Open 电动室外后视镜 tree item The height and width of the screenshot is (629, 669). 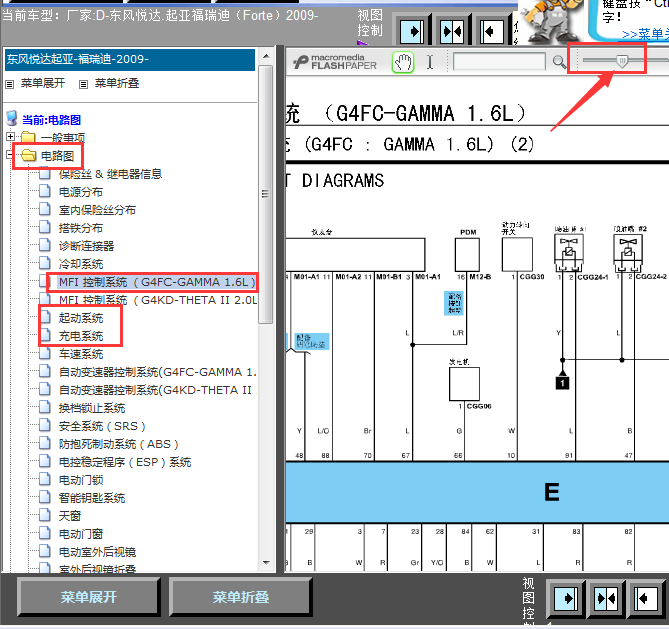(x=97, y=552)
